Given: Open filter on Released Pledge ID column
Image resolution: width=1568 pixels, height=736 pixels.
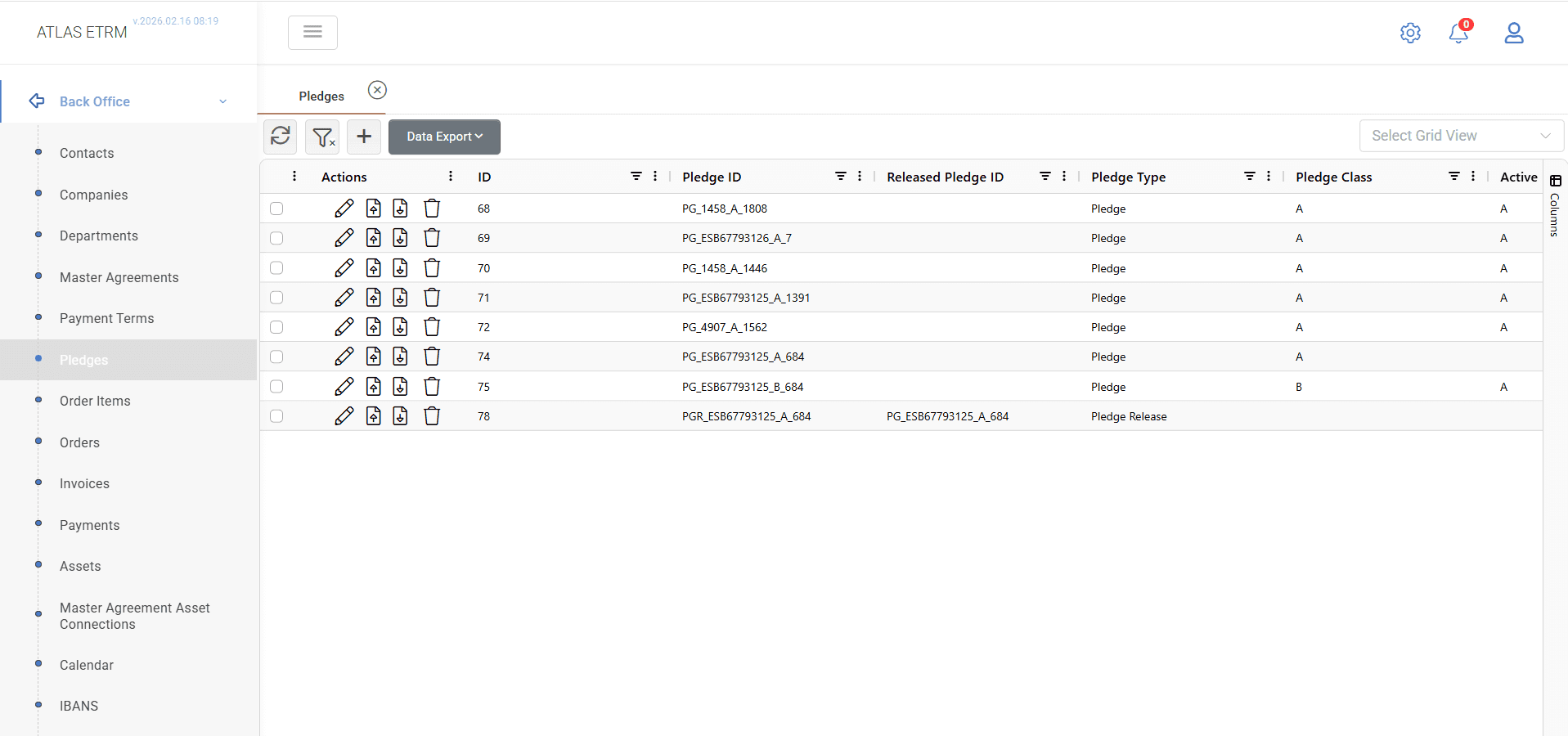Looking at the screenshot, I should pyautogui.click(x=1045, y=177).
